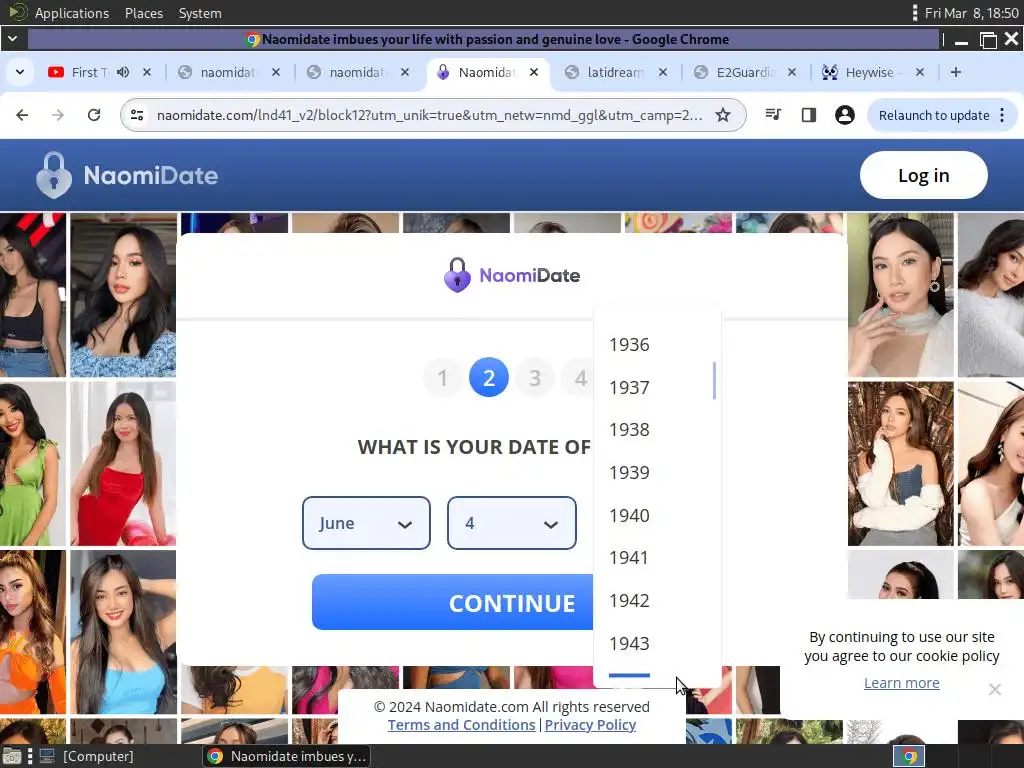Close the First T YouTube tab

pos(147,72)
